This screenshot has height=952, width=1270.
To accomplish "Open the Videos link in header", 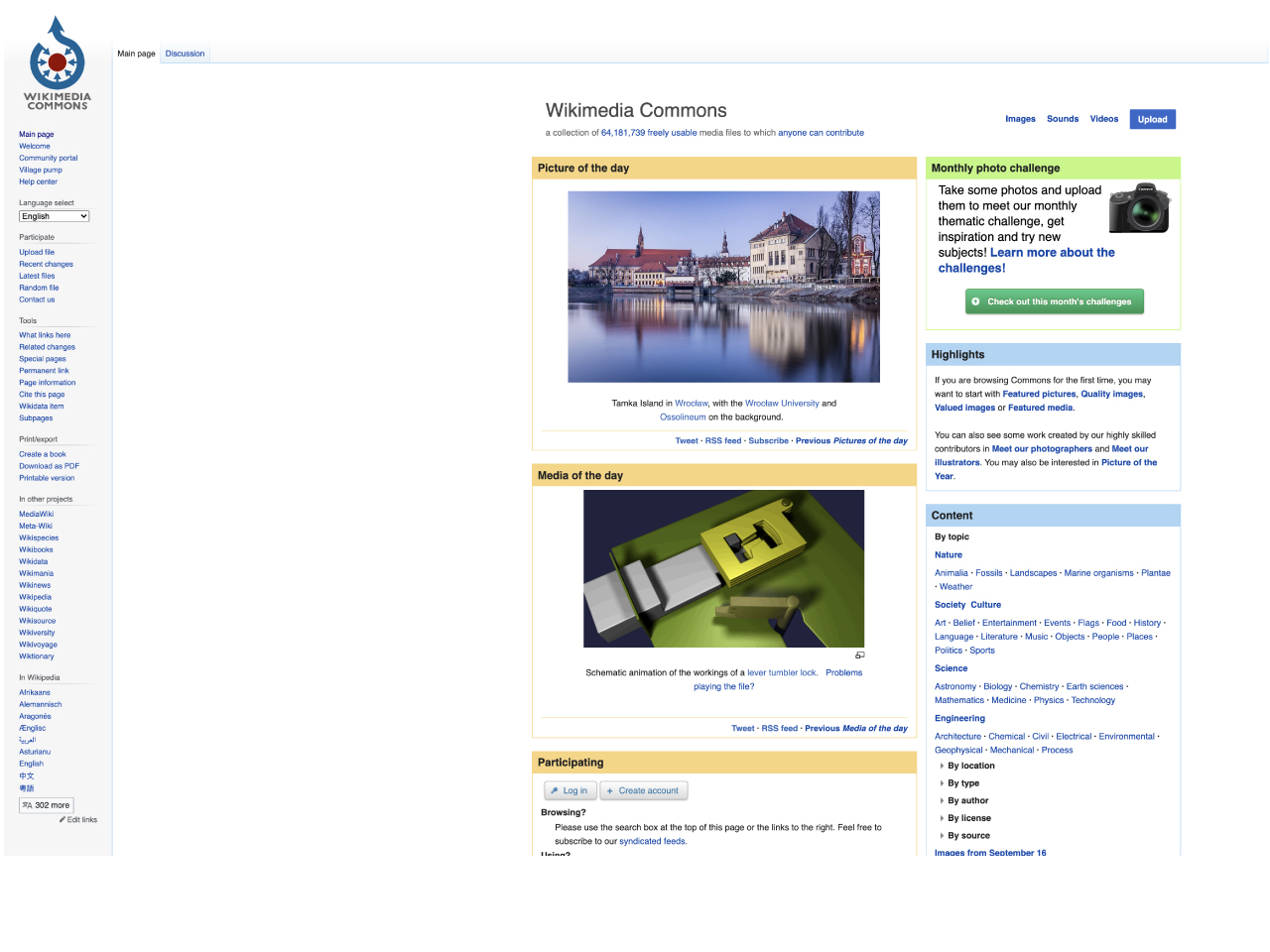I will [x=1104, y=119].
